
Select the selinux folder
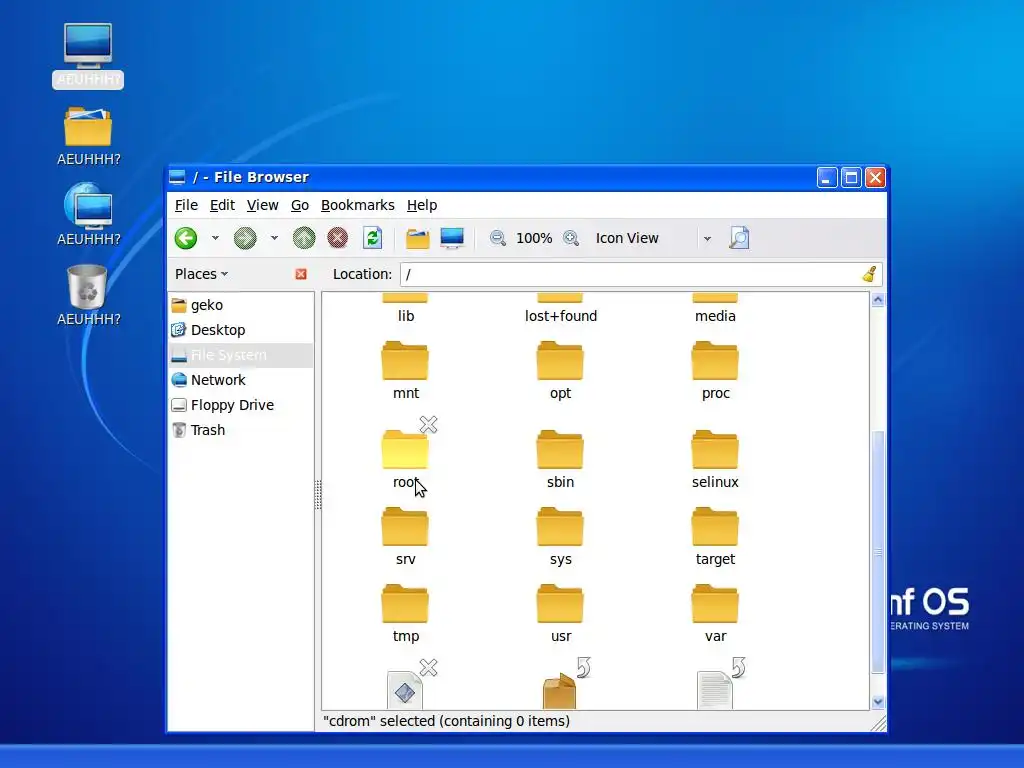coord(715,458)
